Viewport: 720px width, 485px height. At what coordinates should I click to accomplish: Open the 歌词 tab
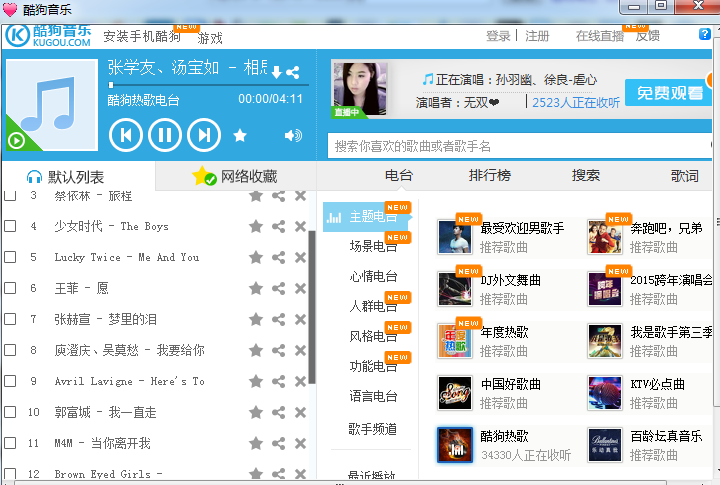(685, 175)
